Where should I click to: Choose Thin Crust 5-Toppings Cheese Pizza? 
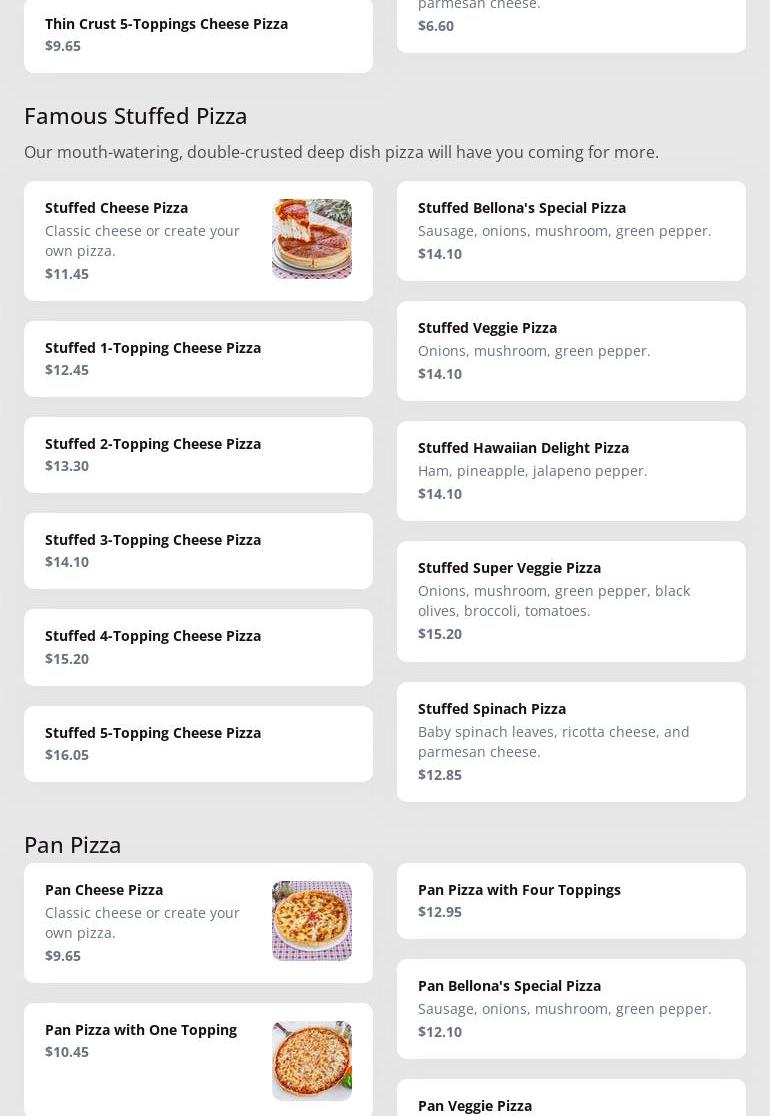pos(198,34)
